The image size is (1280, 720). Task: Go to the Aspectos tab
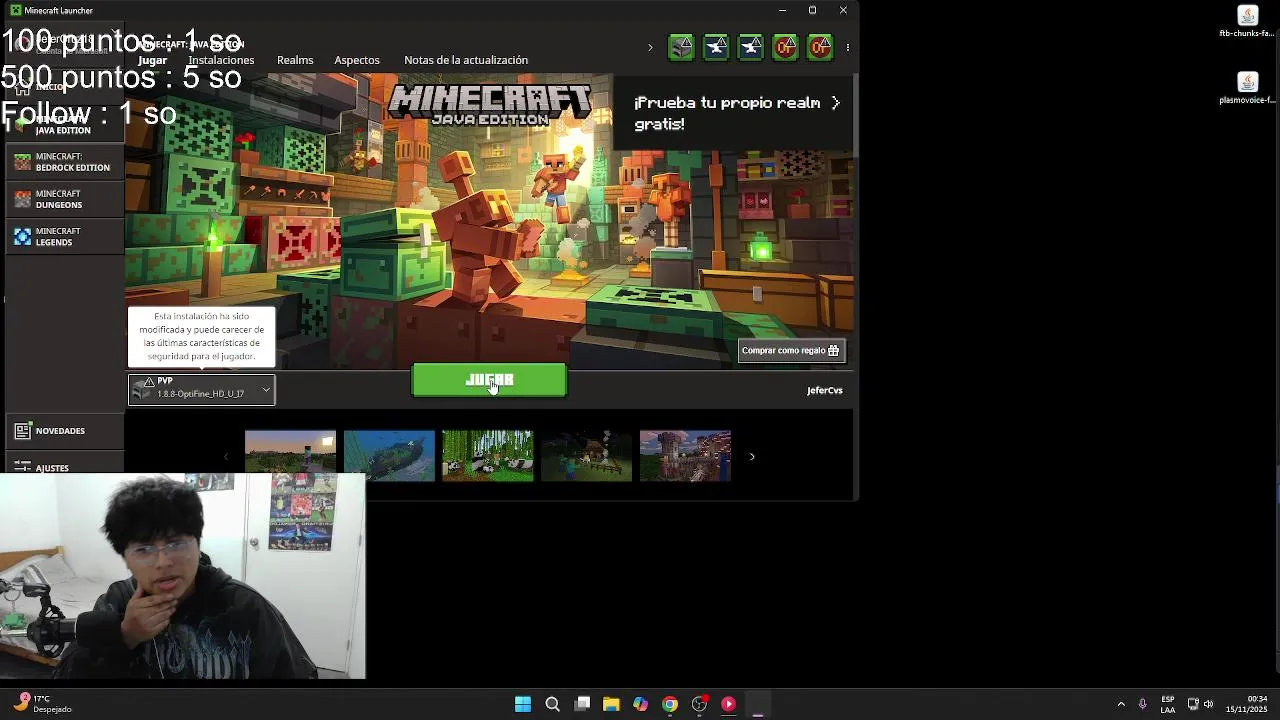pos(357,60)
